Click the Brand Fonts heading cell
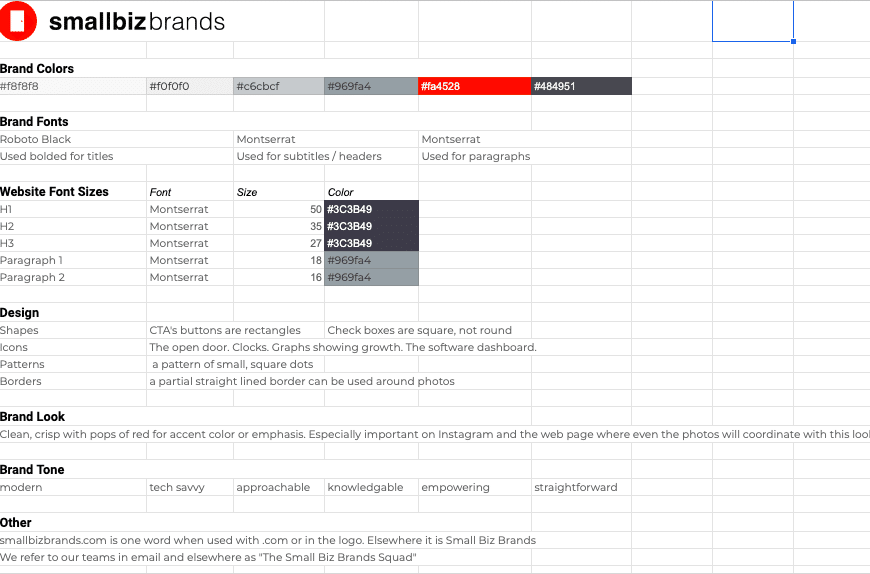870x574 pixels. click(x=34, y=121)
